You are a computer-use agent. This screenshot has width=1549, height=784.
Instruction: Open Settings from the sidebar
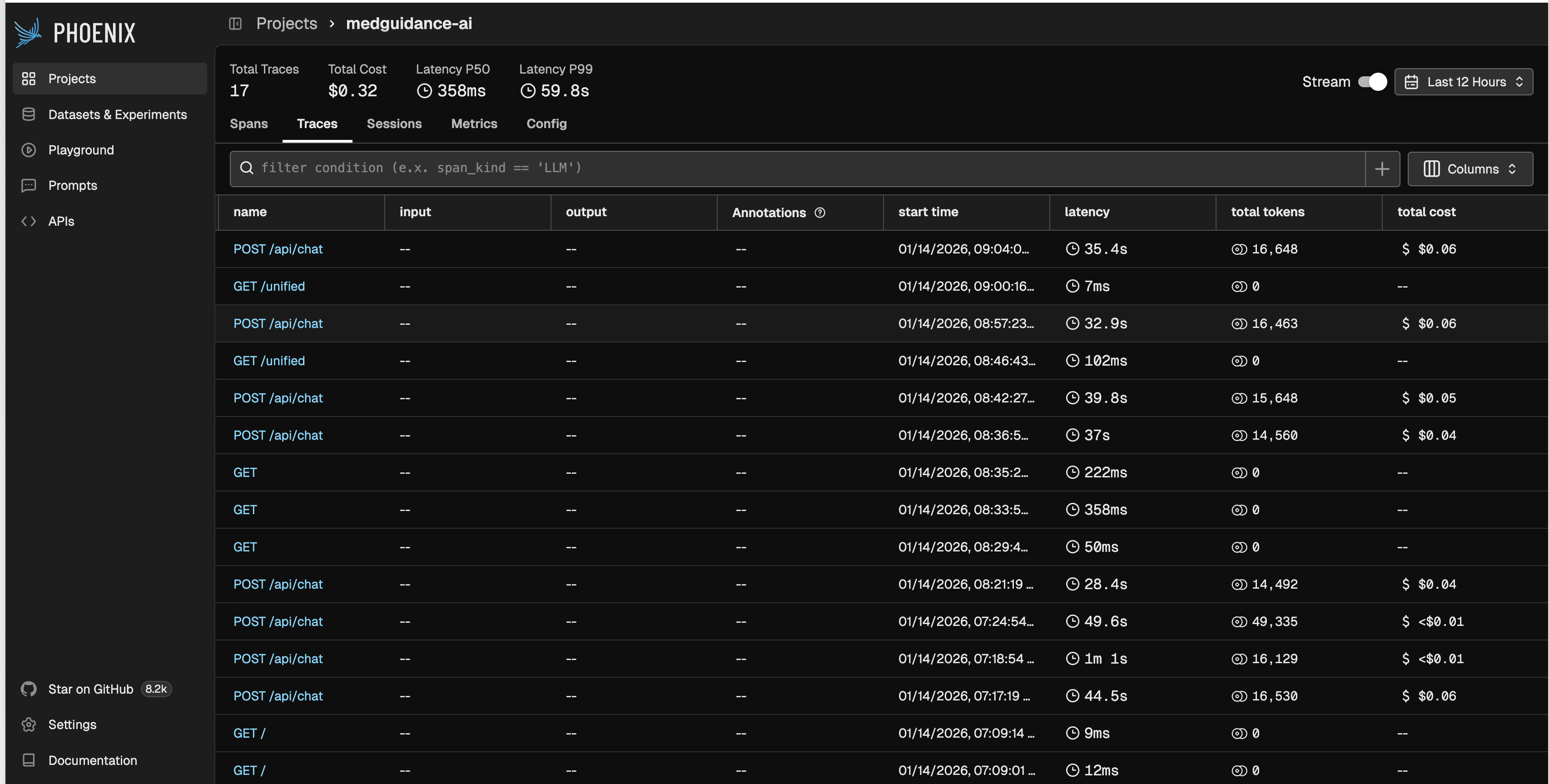(72, 724)
